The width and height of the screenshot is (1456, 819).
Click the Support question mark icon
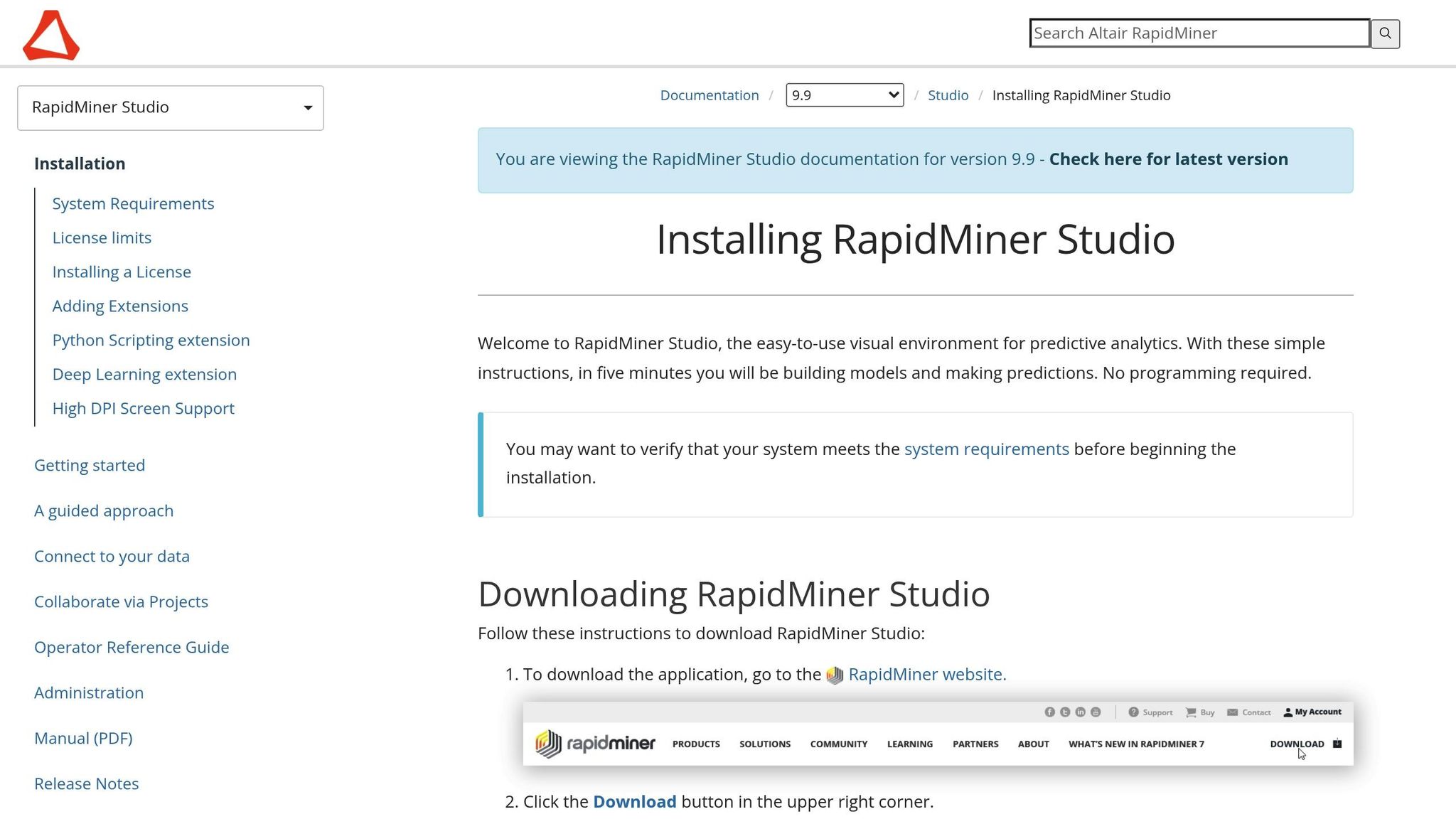pos(1134,712)
